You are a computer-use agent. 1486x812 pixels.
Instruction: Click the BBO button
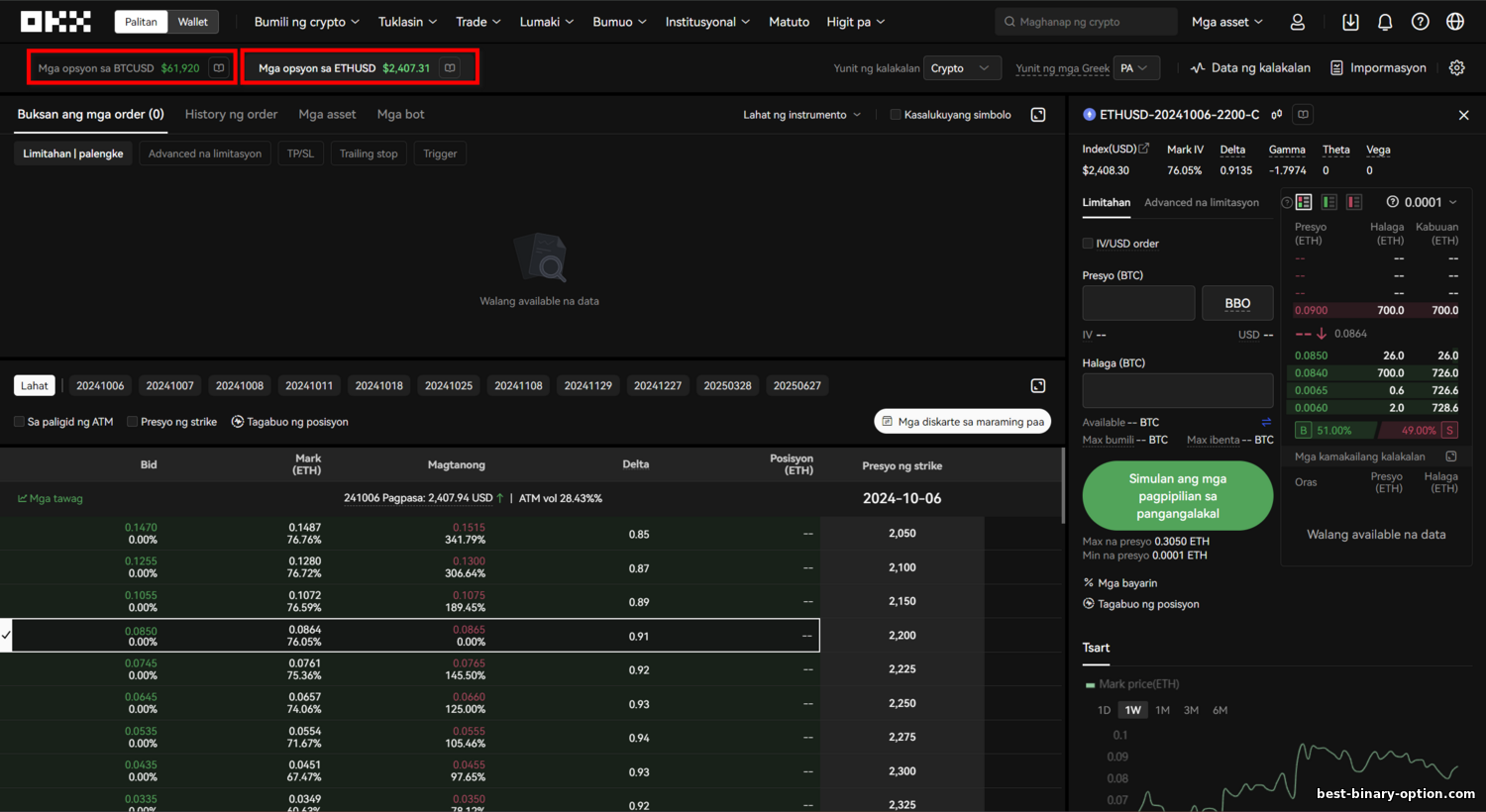pyautogui.click(x=1237, y=304)
